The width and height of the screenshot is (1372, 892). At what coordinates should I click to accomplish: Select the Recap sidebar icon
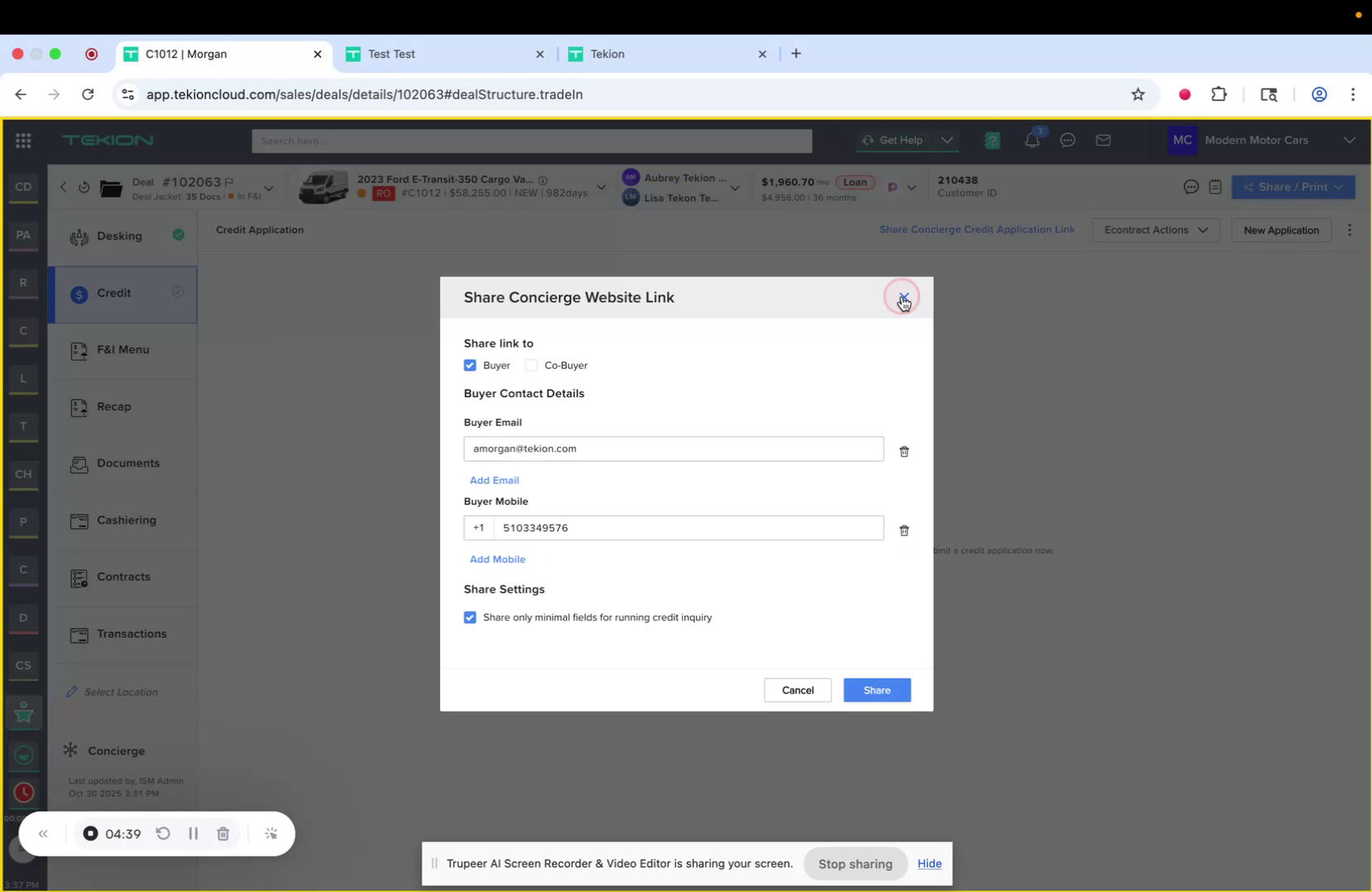[x=79, y=406]
